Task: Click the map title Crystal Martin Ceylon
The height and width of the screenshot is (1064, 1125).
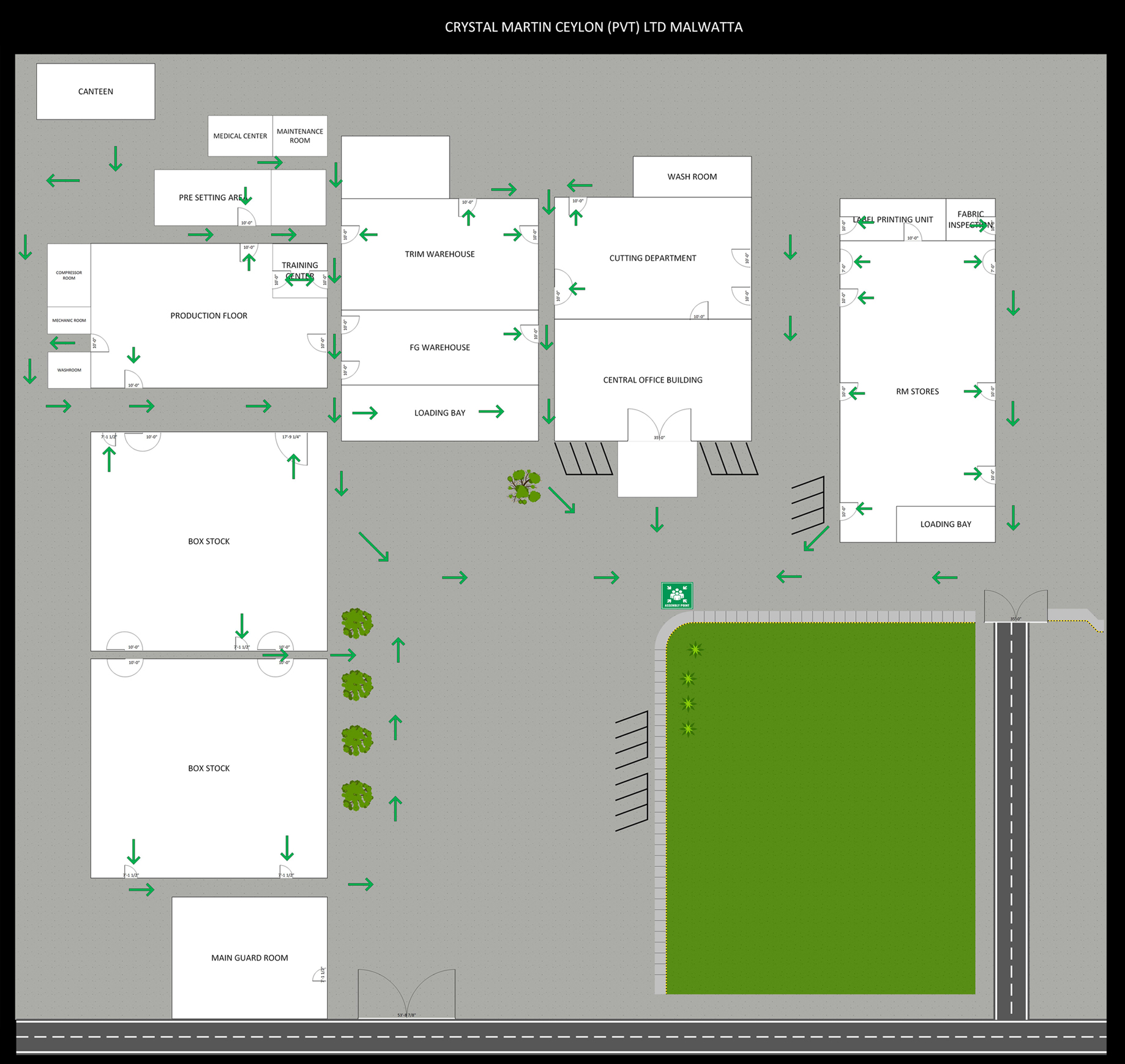Action: pos(594,27)
